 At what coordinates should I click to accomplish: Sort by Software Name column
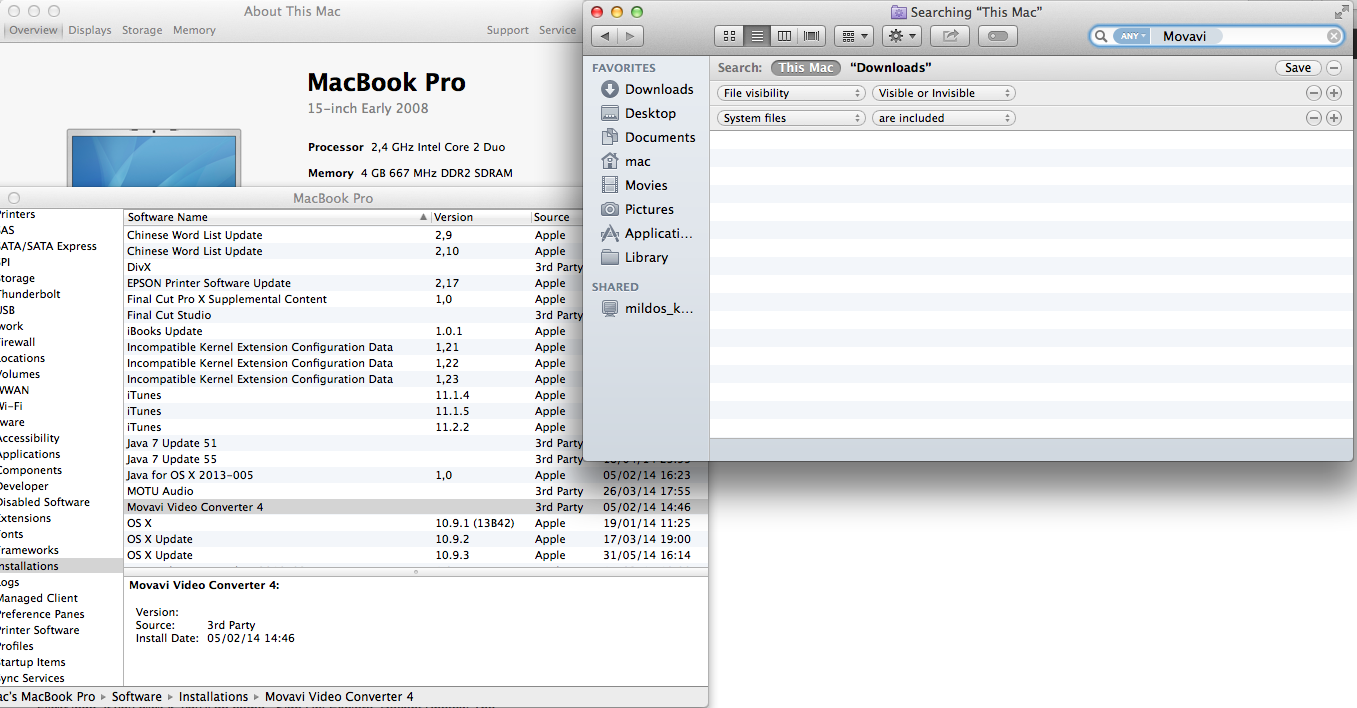pos(277,217)
